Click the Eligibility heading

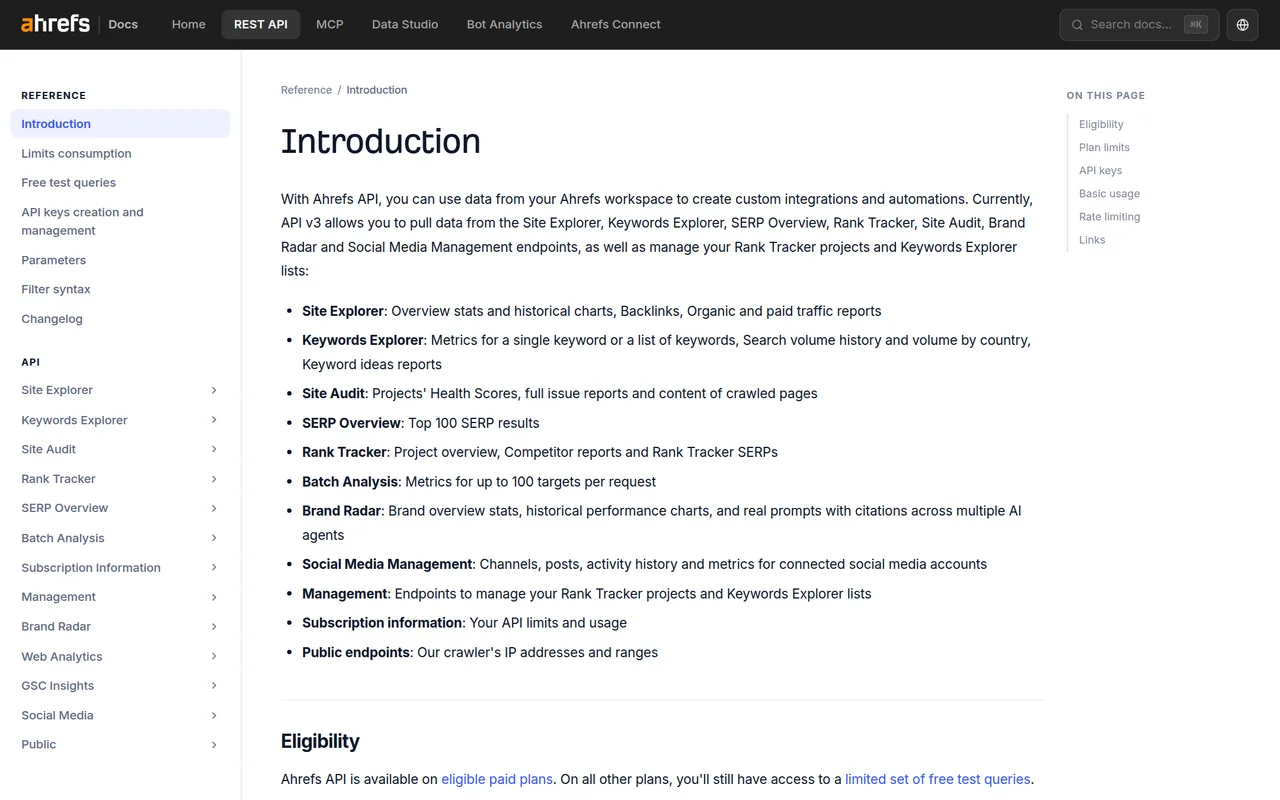pos(320,741)
